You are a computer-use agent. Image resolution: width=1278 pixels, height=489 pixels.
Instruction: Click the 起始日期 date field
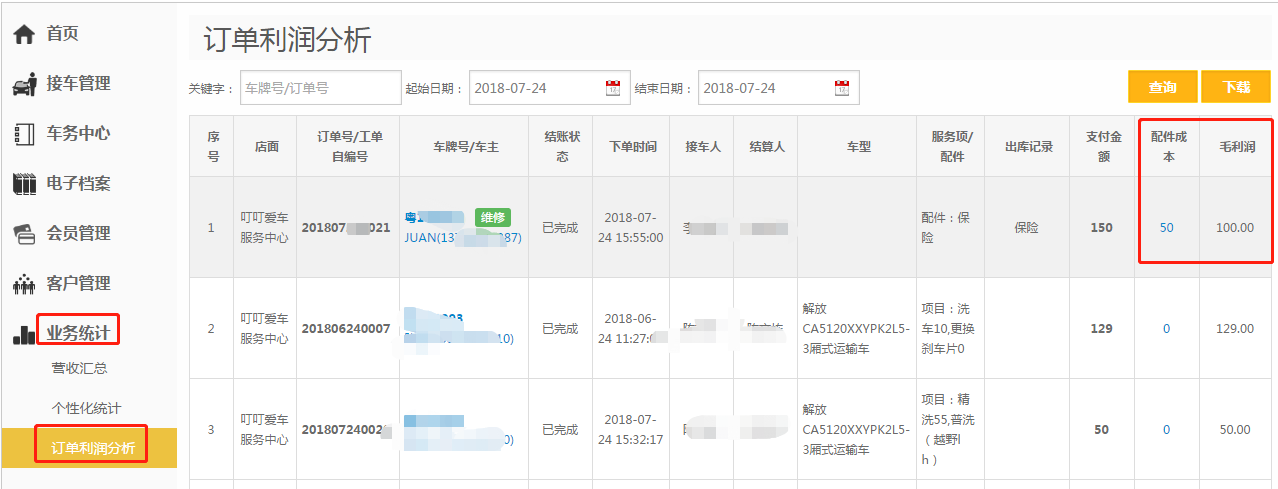click(x=536, y=88)
